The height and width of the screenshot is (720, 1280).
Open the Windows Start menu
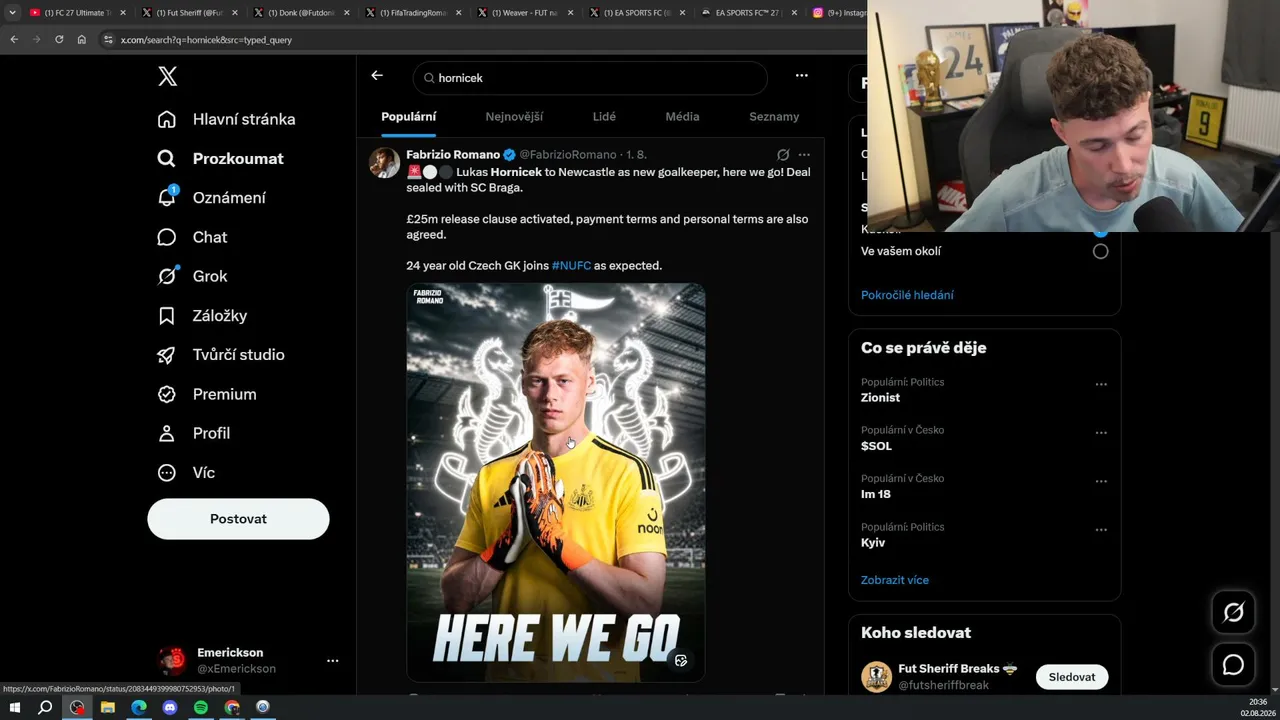pyautogui.click(x=15, y=707)
